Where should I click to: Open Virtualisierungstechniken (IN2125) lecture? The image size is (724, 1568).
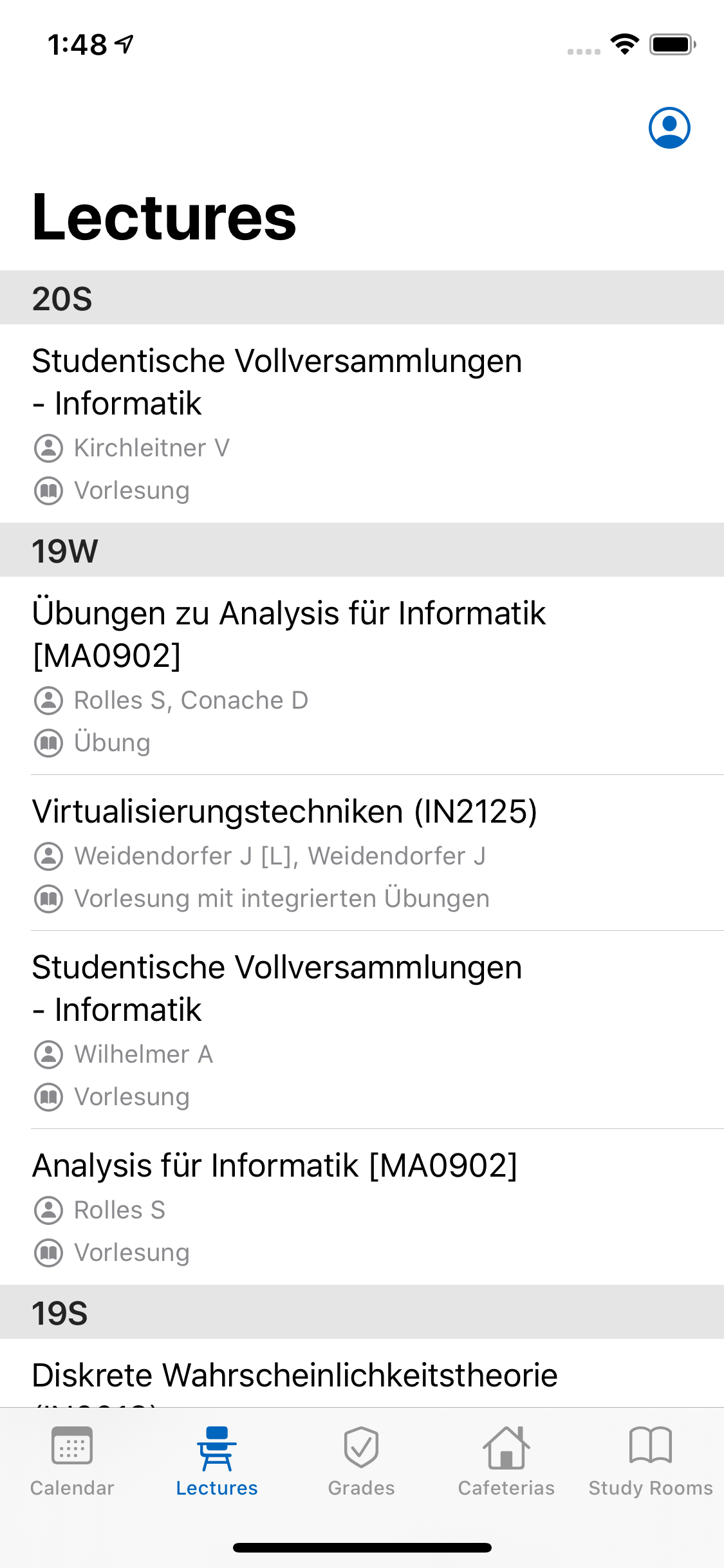(x=284, y=812)
